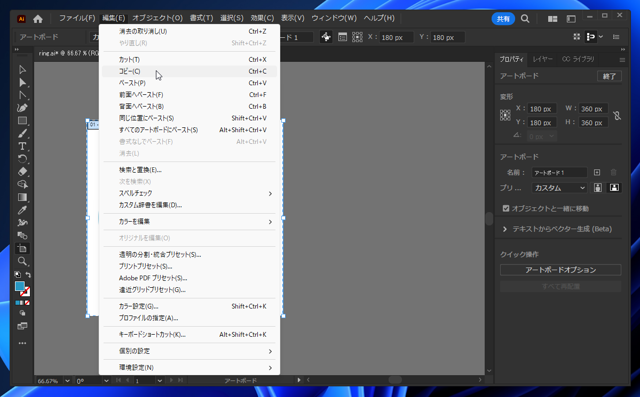Open the zoom level dropdown arrow

67,381
